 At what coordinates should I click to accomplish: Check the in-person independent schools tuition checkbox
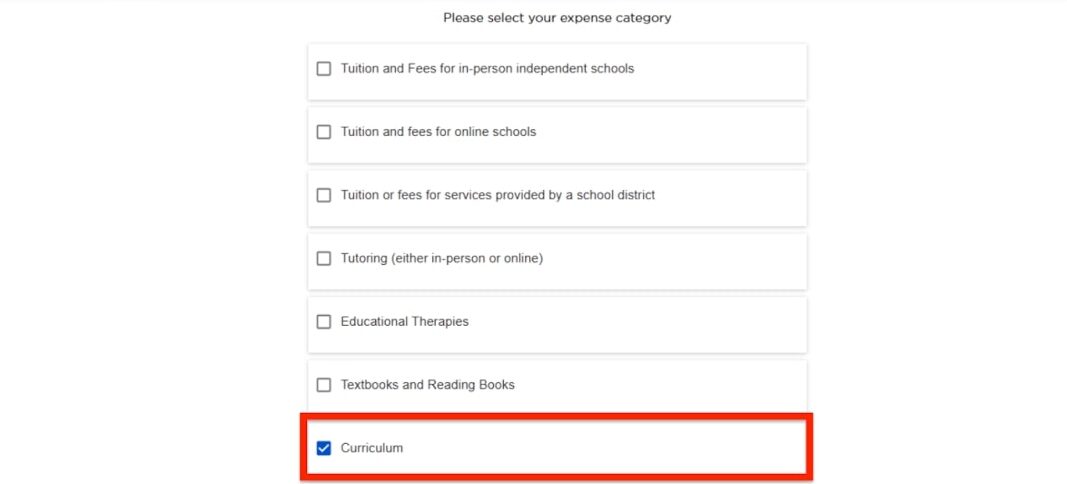click(324, 69)
